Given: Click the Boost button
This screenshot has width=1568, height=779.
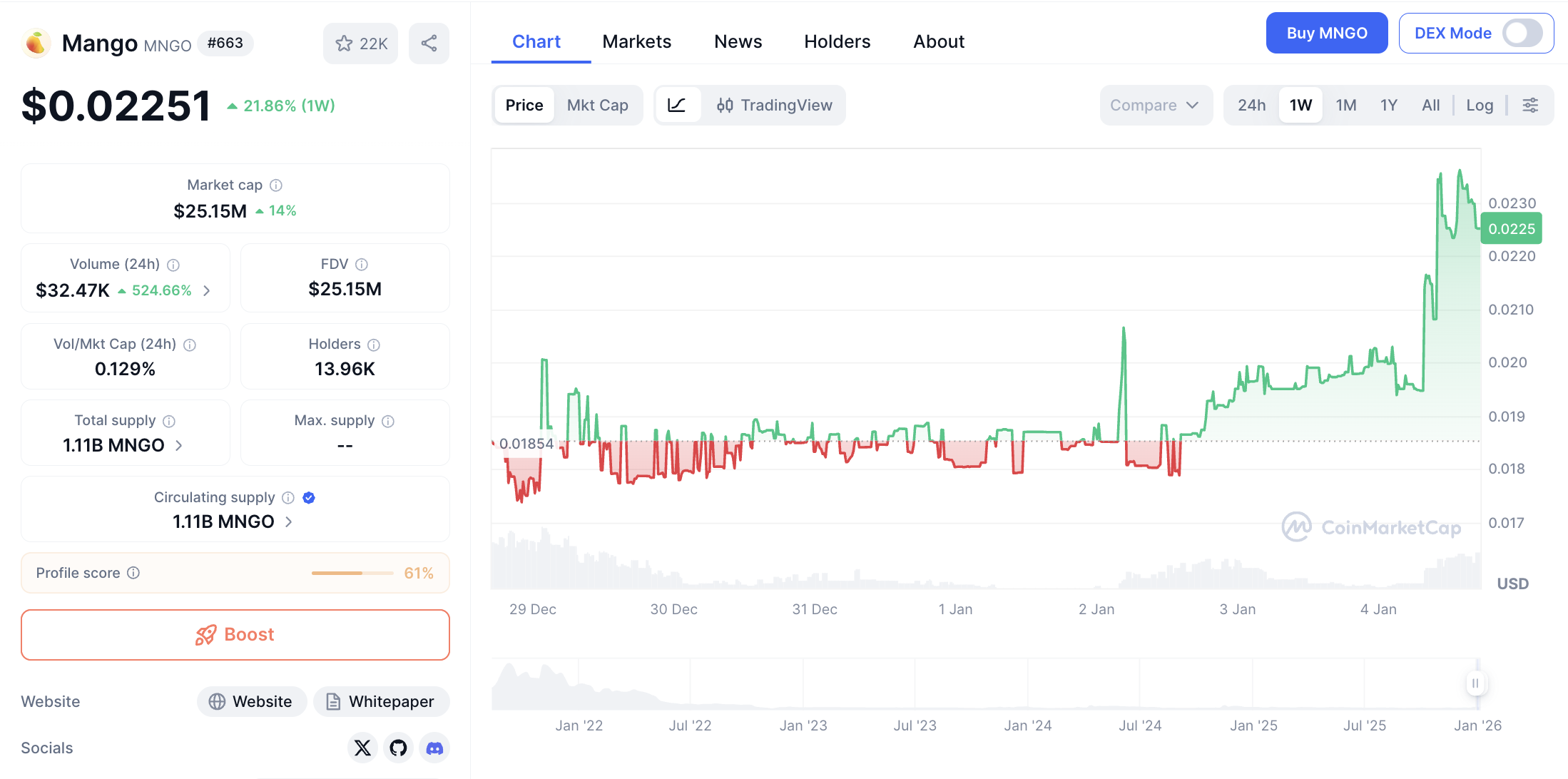Looking at the screenshot, I should (x=235, y=634).
